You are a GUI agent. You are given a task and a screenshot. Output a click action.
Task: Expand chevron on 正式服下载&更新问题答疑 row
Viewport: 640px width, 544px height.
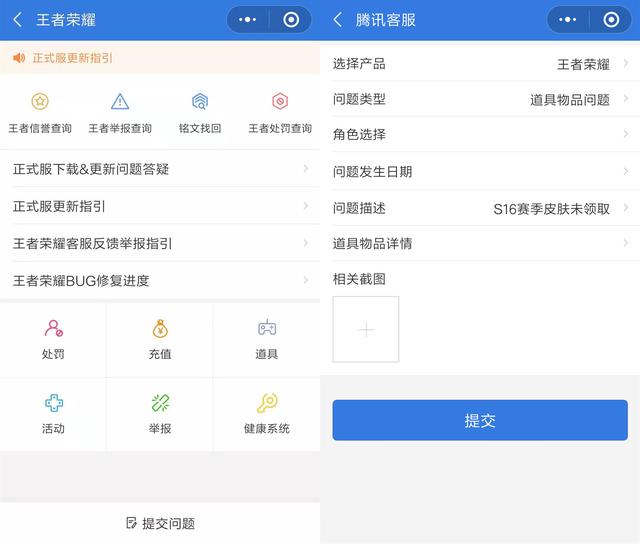[306, 169]
